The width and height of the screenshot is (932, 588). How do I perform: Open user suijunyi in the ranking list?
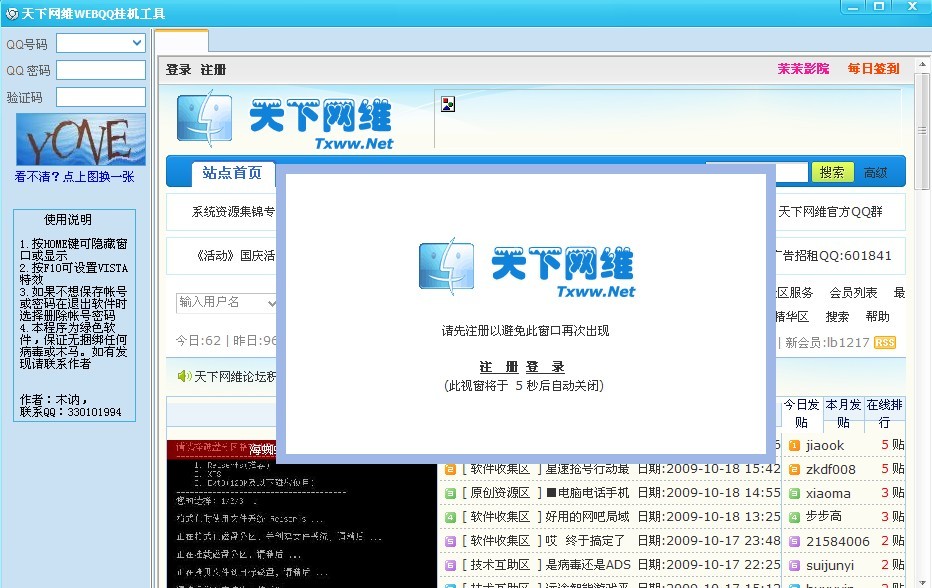coord(830,565)
